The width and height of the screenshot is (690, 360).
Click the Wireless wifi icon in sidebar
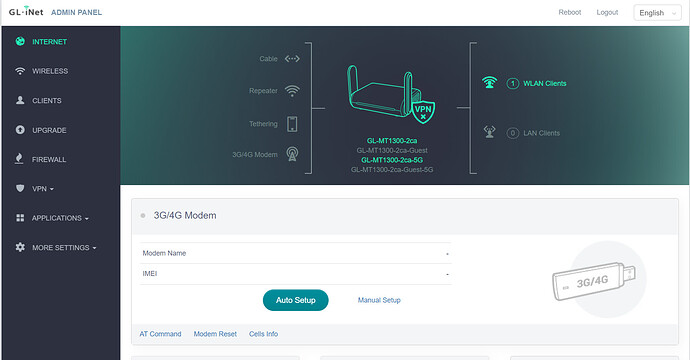pos(20,71)
